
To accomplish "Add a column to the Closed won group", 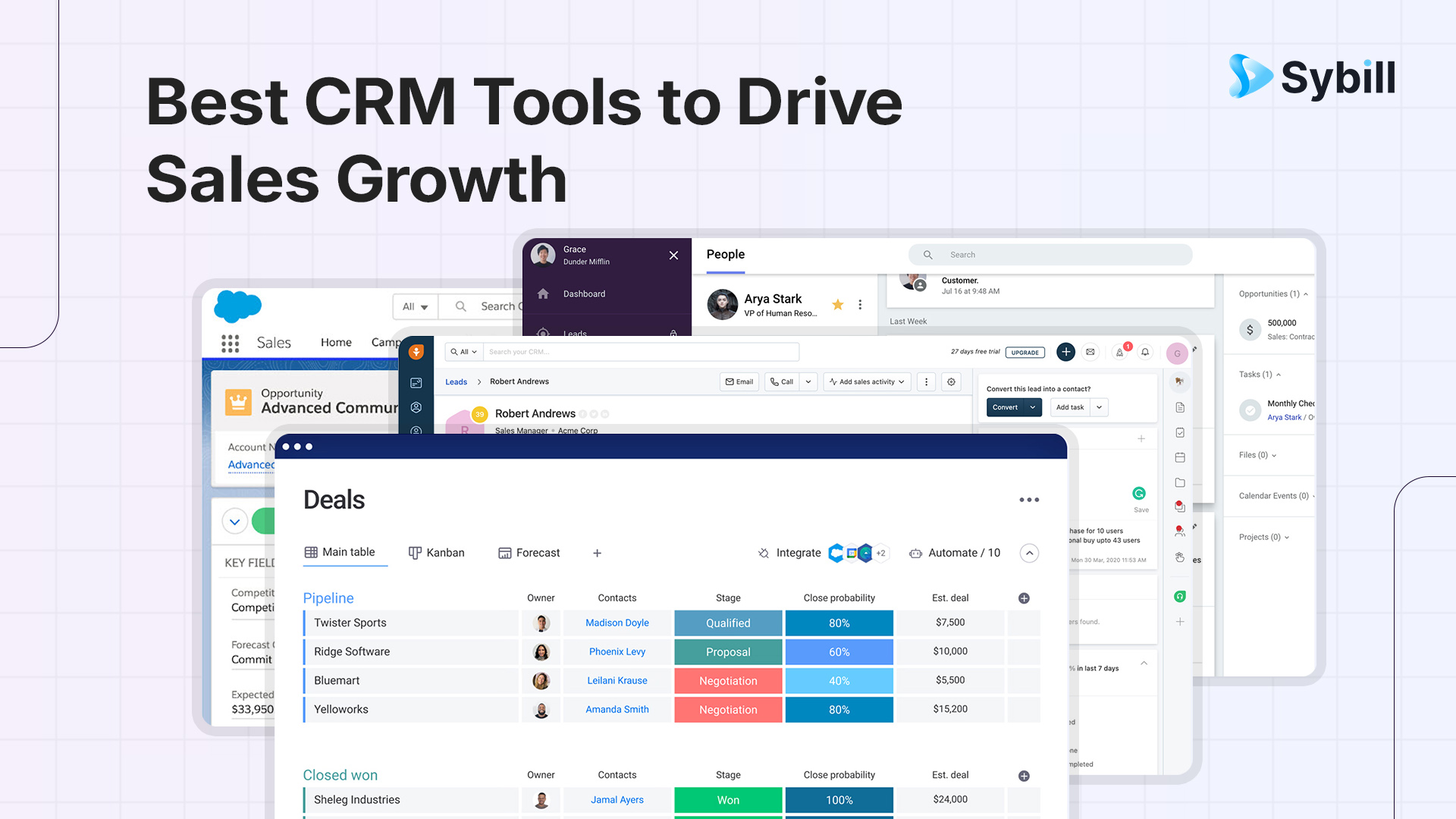I will click(1024, 776).
